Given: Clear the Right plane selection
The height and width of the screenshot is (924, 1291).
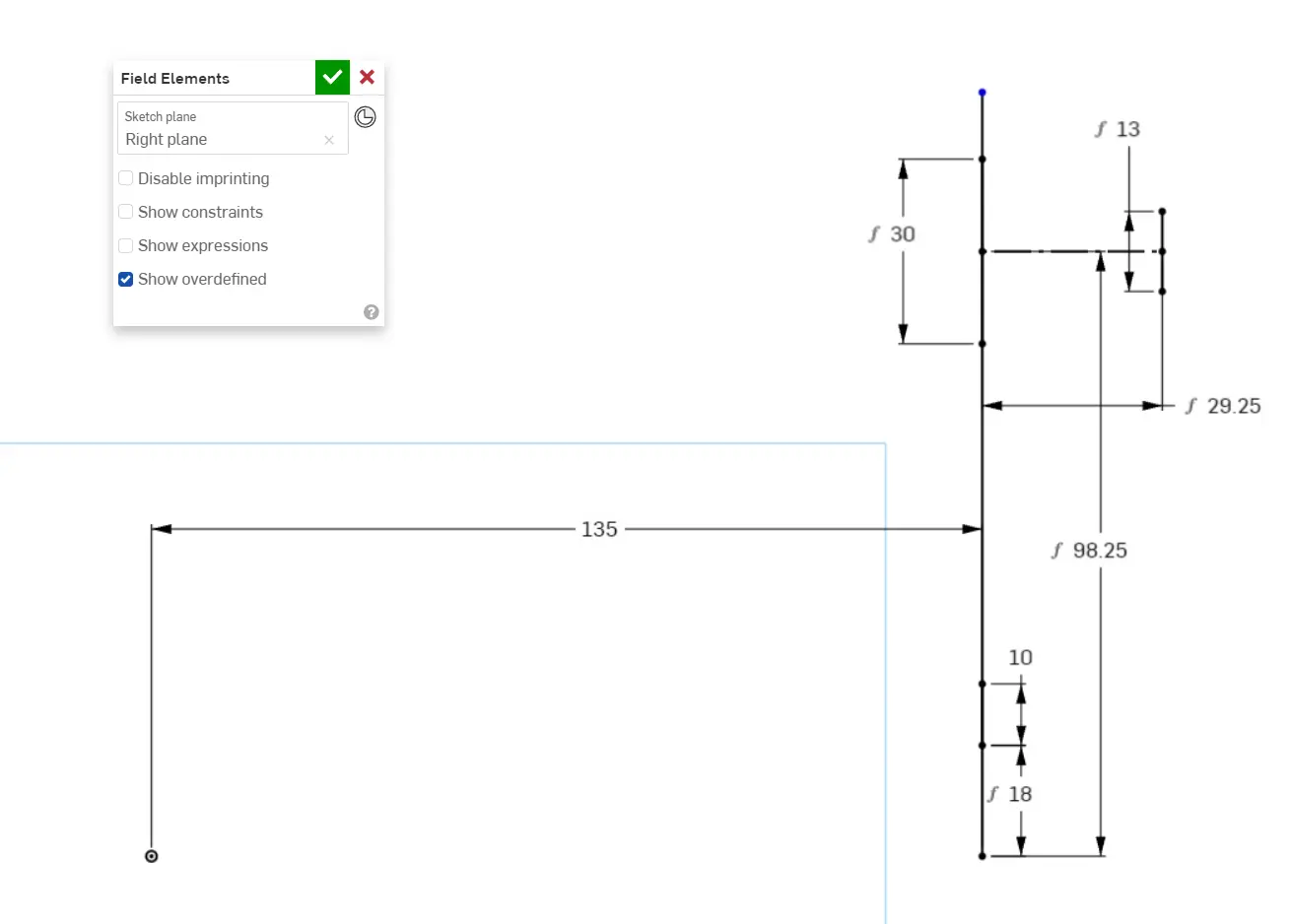Looking at the screenshot, I should point(329,140).
